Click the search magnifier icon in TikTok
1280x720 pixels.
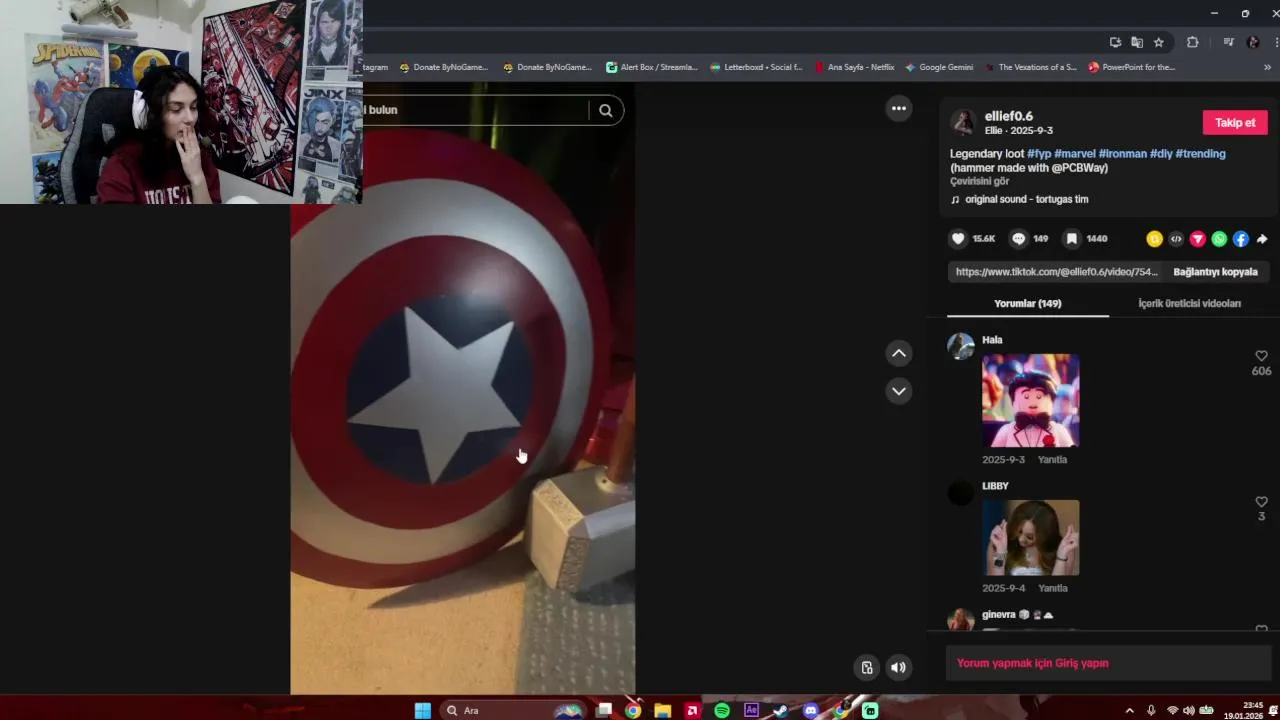click(x=605, y=111)
